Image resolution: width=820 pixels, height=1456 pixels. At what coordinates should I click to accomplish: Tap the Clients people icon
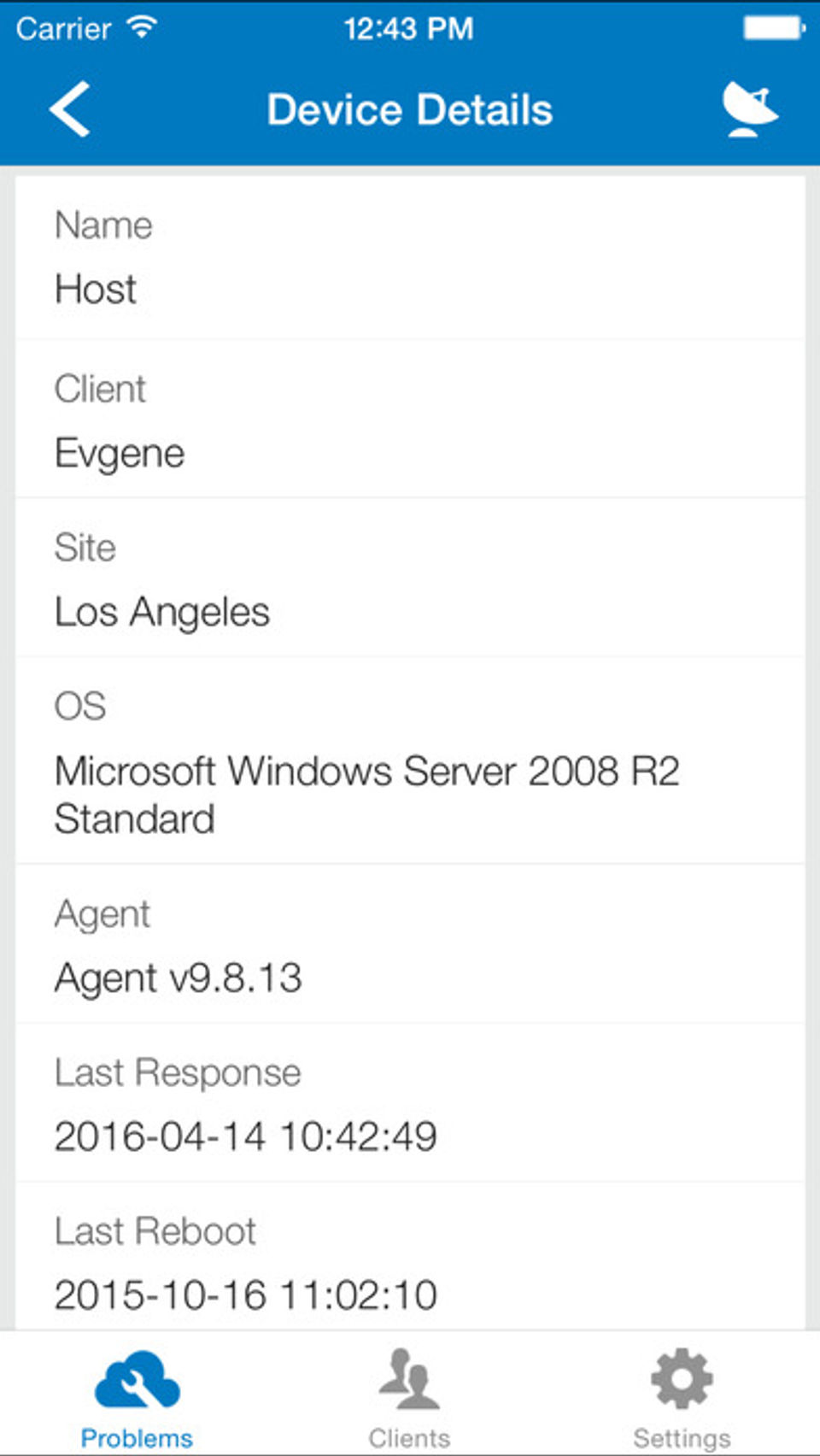409,1379
